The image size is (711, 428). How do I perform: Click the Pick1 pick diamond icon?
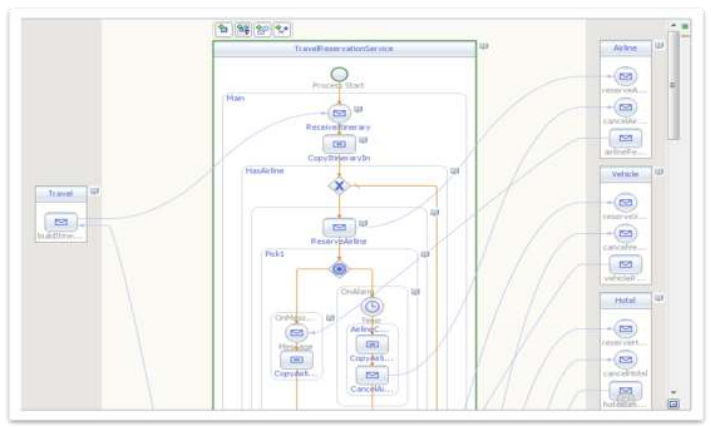tap(339, 269)
